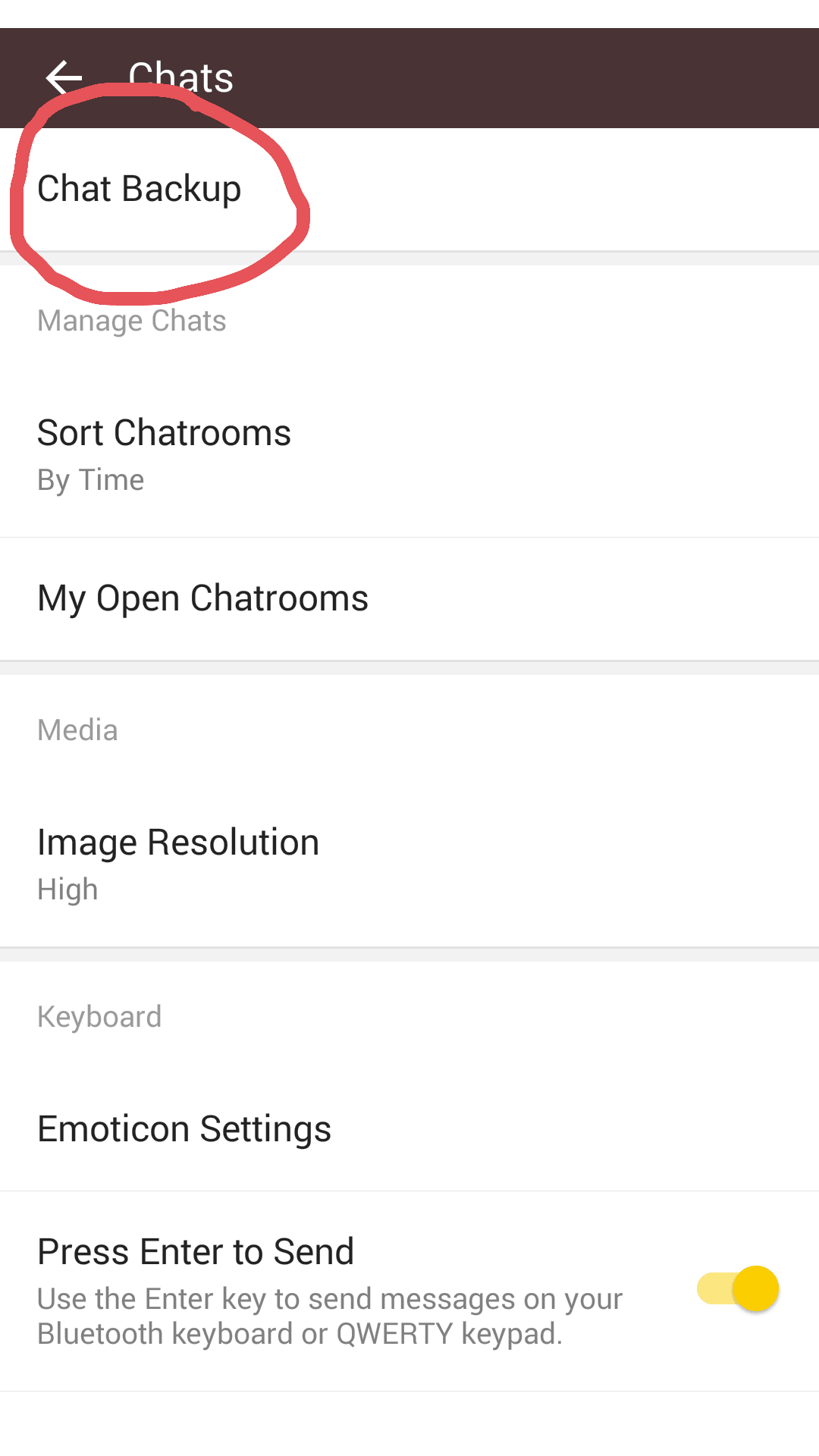Click the "By Time" sort value
Viewport: 819px width, 1456px height.
(91, 480)
